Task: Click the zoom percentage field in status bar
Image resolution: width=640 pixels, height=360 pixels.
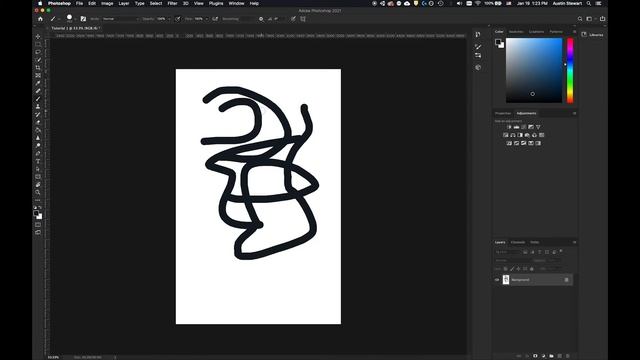Action: (x=53, y=357)
